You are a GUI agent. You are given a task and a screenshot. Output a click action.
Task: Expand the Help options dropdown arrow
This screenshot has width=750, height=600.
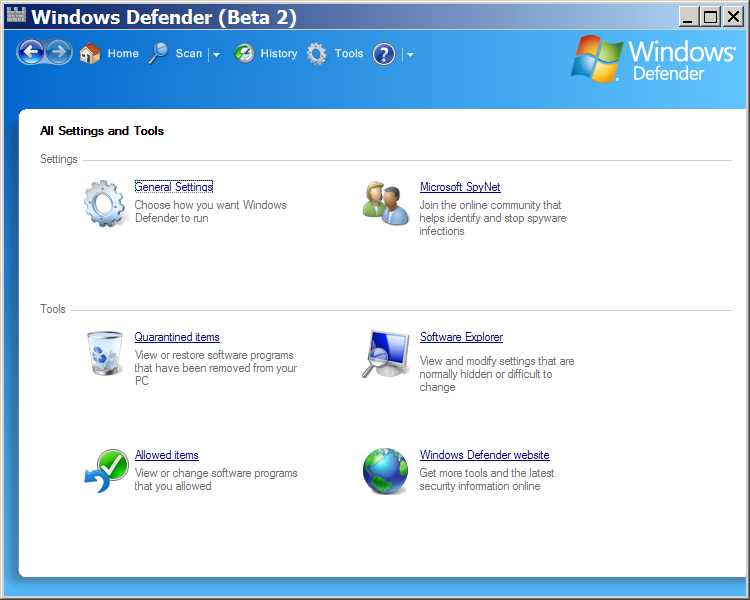pos(410,55)
